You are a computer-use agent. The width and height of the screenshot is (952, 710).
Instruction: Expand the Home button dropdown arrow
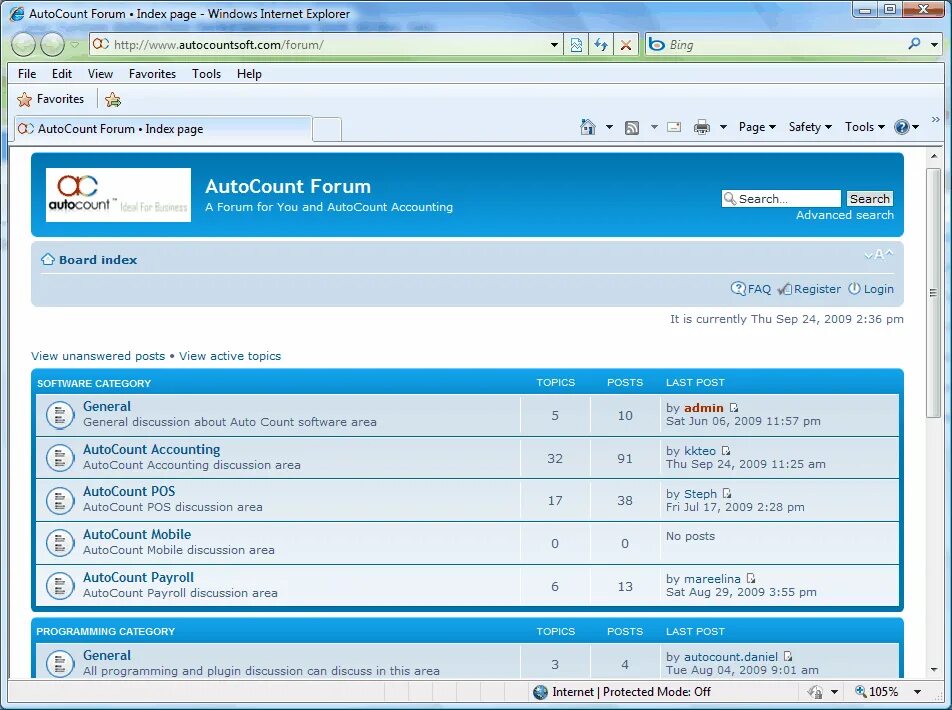click(609, 127)
